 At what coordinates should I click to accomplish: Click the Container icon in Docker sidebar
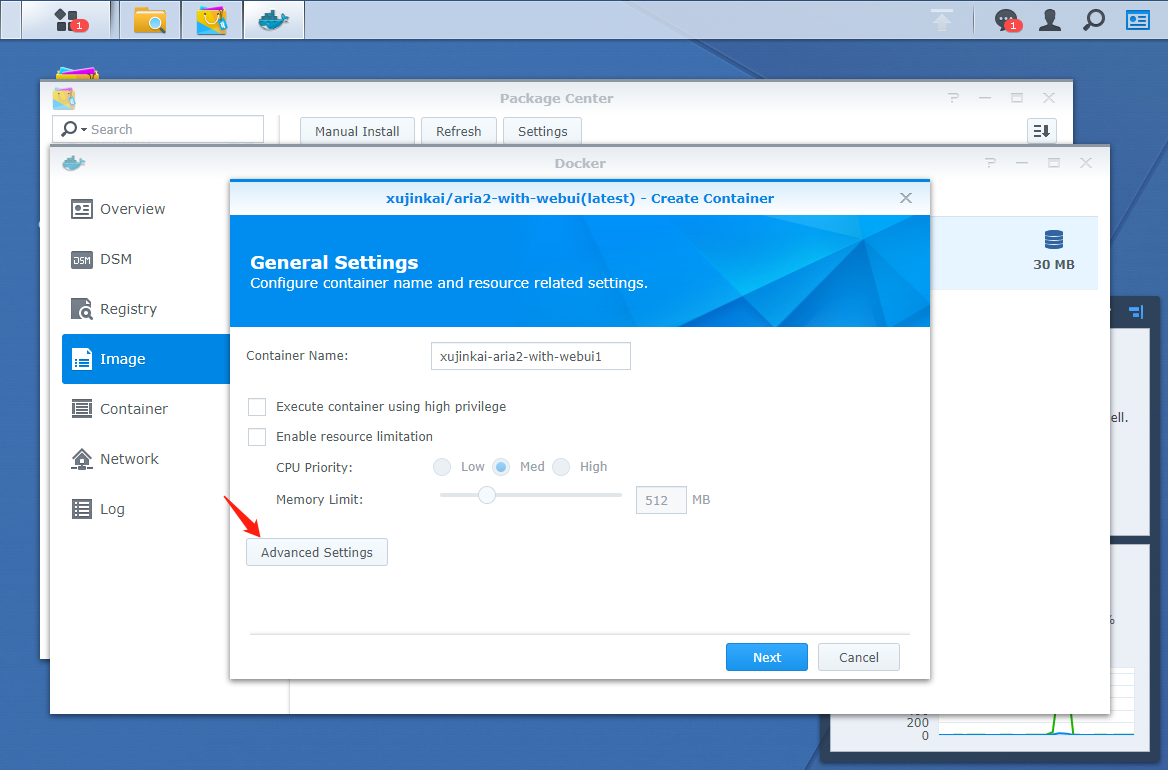point(81,409)
